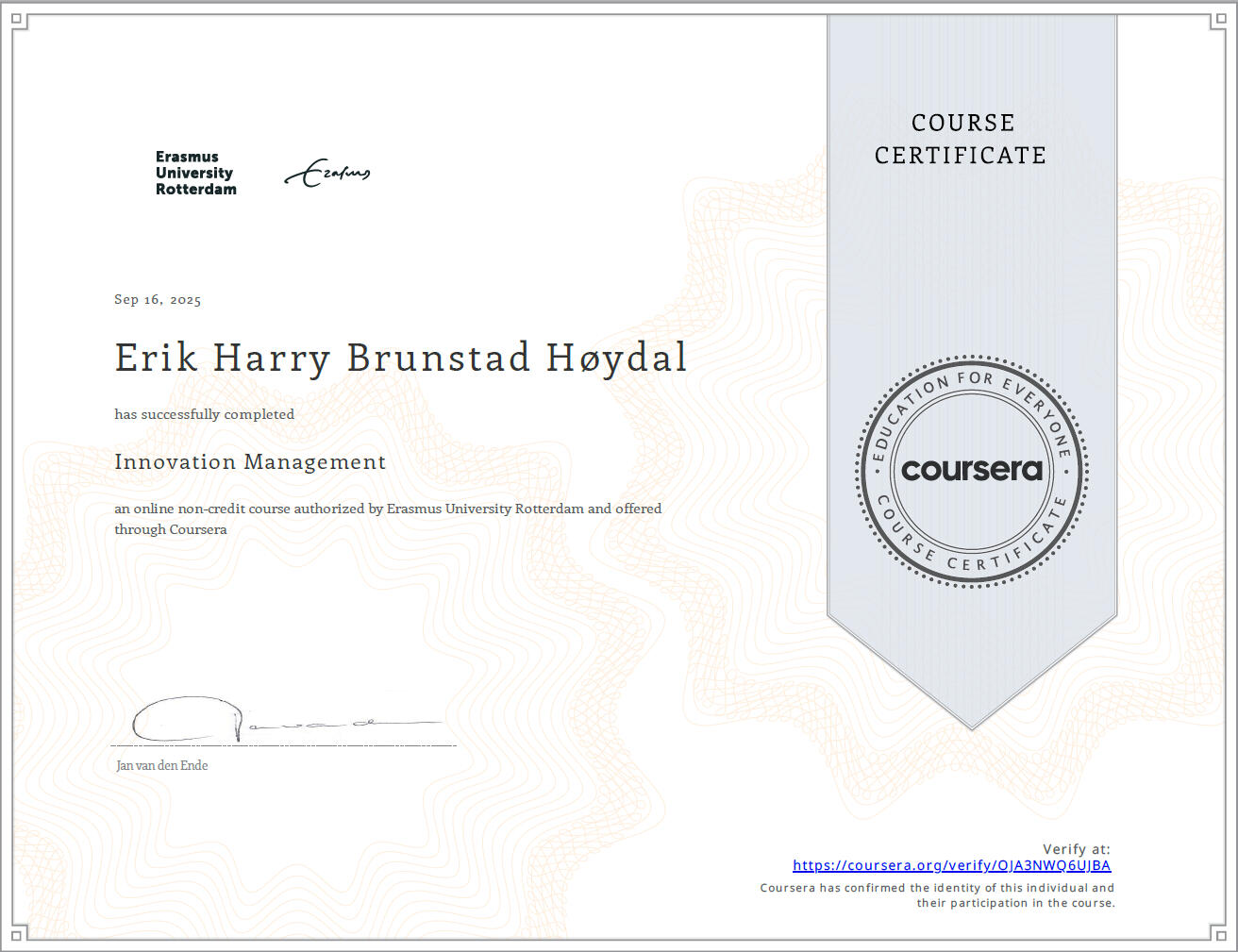Click the Erasmus signature logo
Viewport: 1238px width, 952px height.
click(x=327, y=174)
